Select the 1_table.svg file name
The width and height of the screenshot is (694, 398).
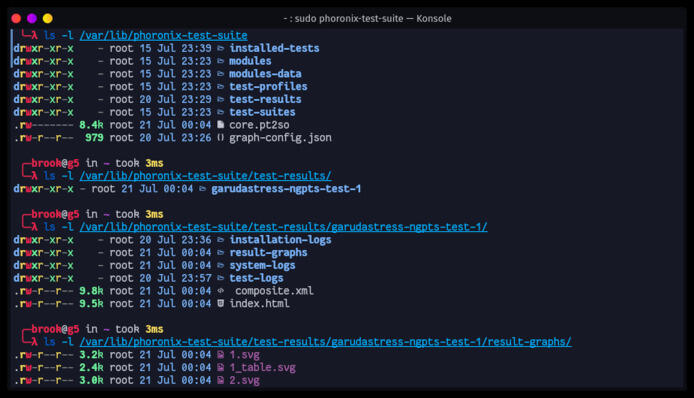(x=262, y=368)
